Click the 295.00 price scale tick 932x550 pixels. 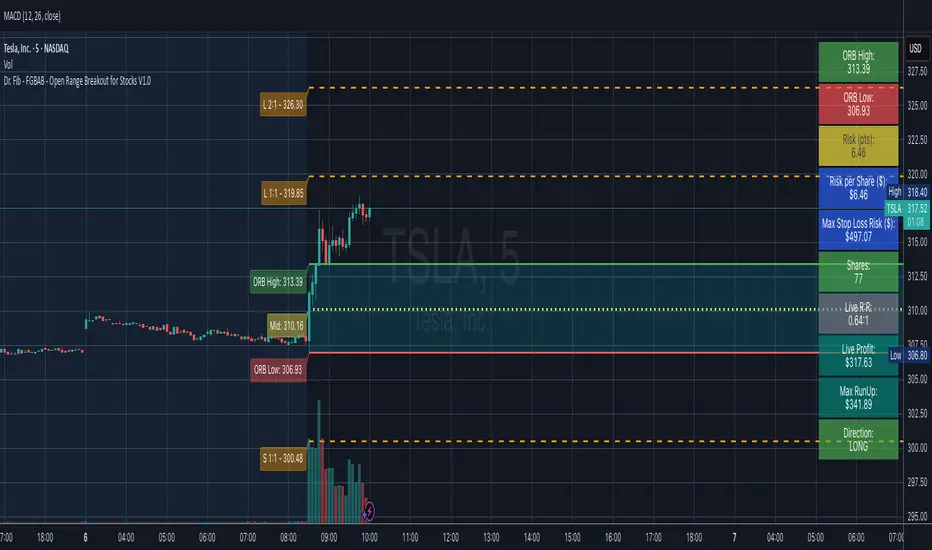[917, 516]
